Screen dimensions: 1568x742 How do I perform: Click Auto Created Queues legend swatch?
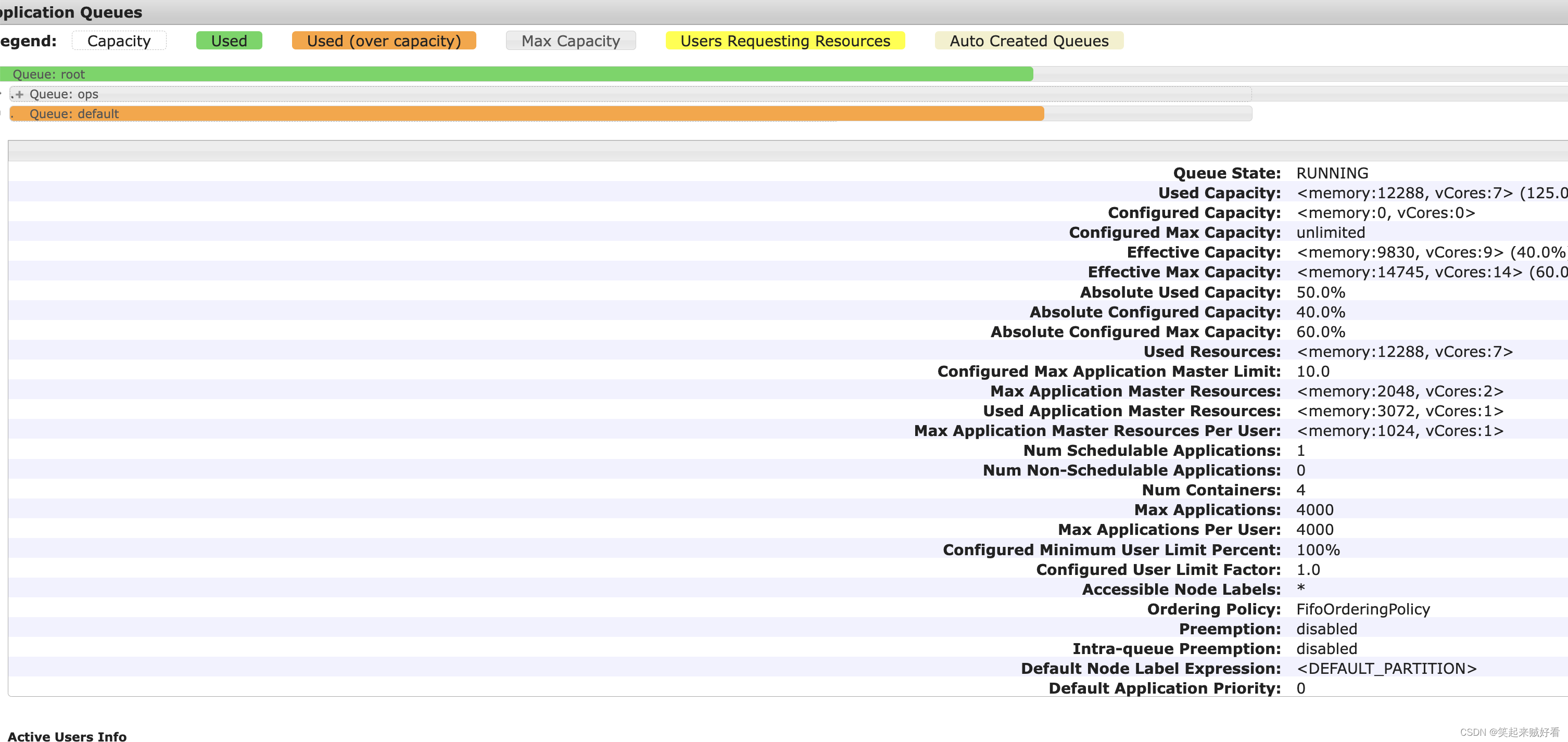(x=1029, y=41)
